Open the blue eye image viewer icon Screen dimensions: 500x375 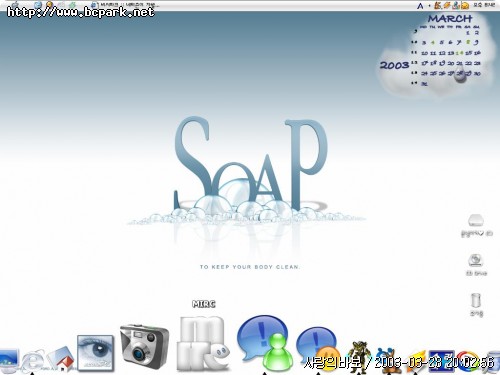coord(95,353)
